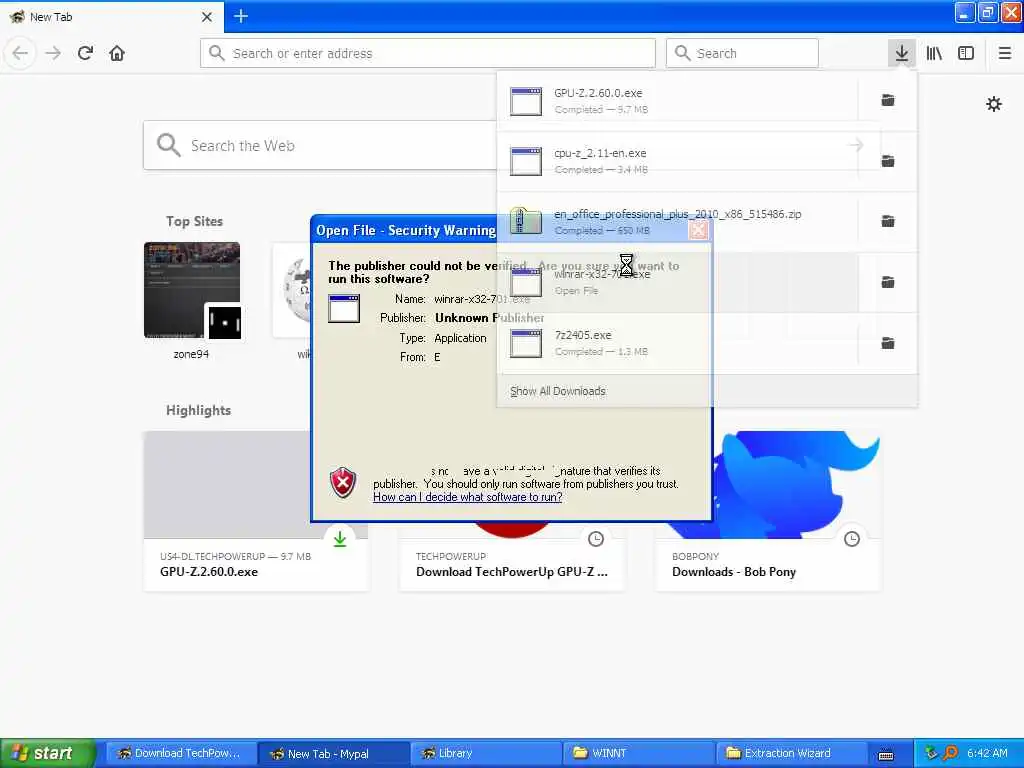Open the Windows start menu

(48, 753)
